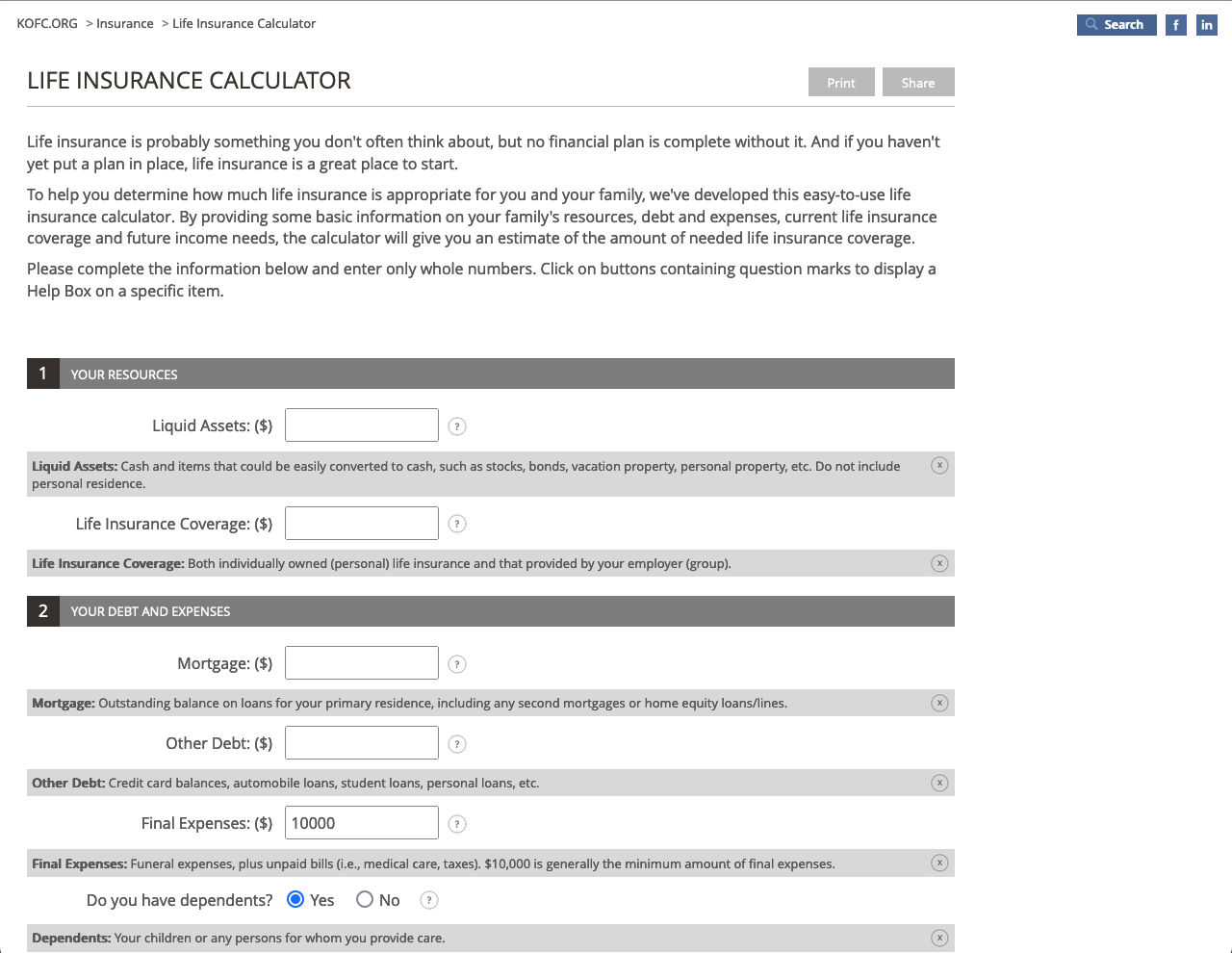This screenshot has height=953, width=1232.
Task: Show help for Life Insurance Coverage
Action: click(458, 524)
